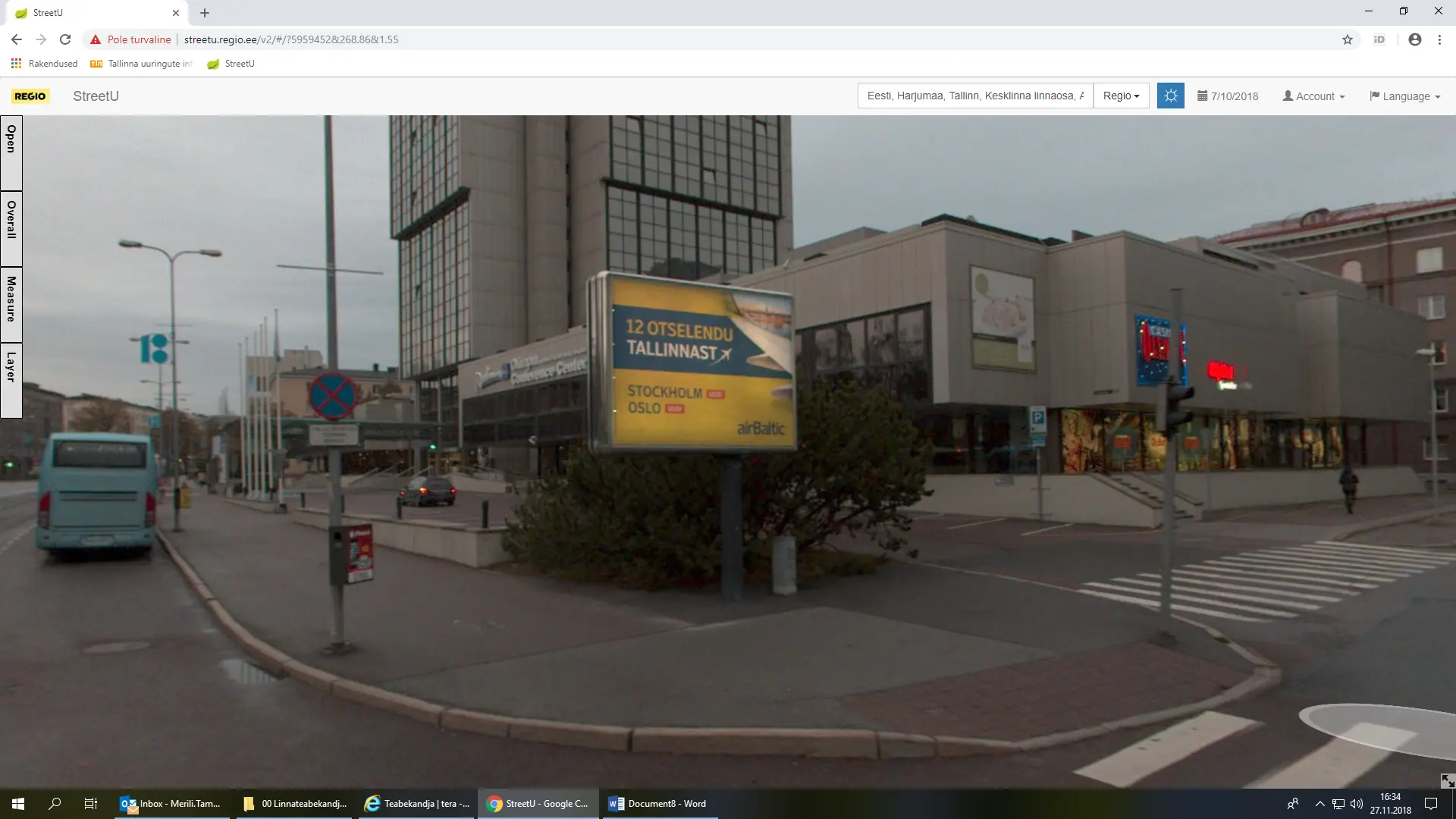
Task: Reload the page with refresh icon
Action: click(x=65, y=39)
